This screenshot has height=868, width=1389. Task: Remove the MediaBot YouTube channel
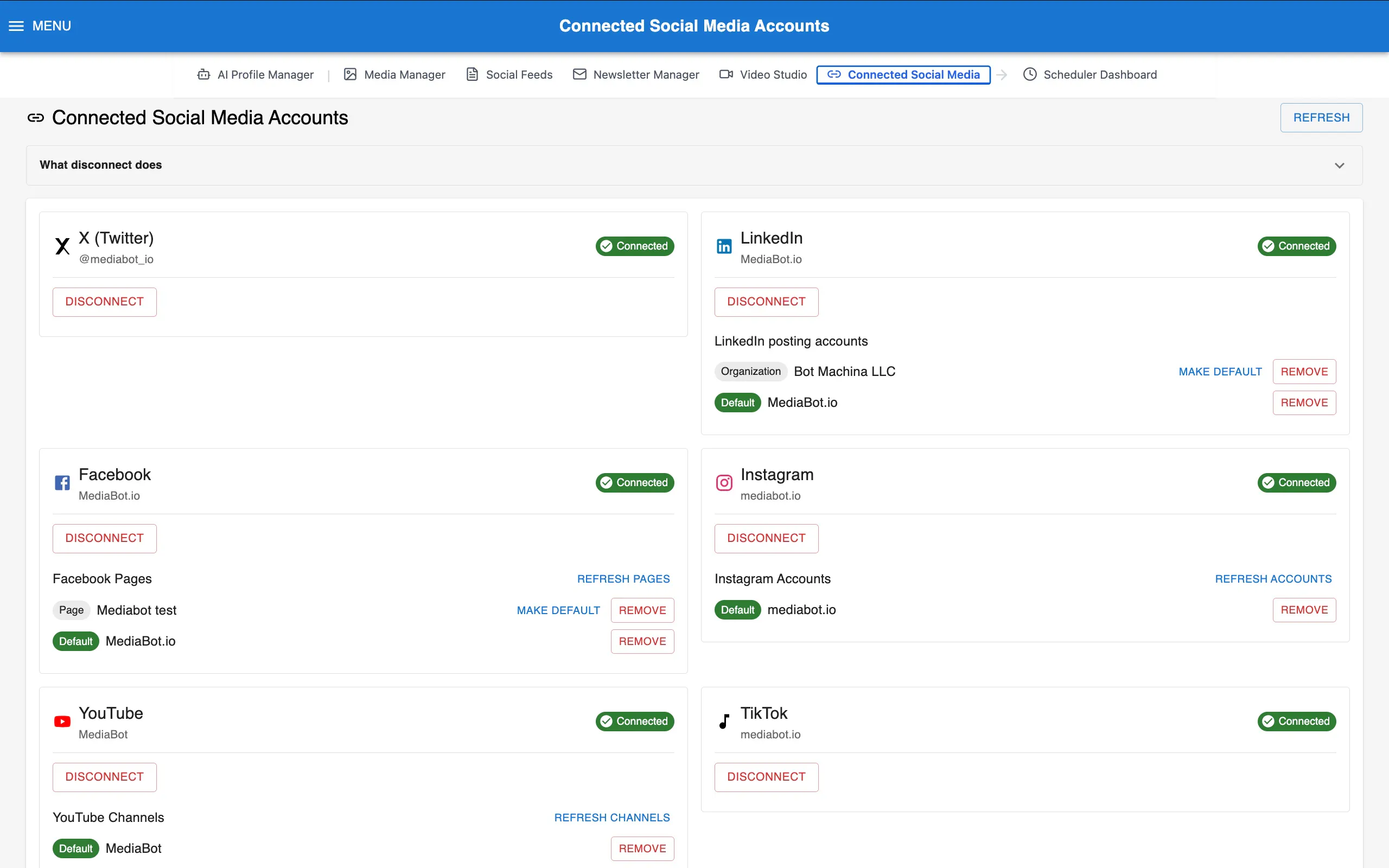(642, 848)
